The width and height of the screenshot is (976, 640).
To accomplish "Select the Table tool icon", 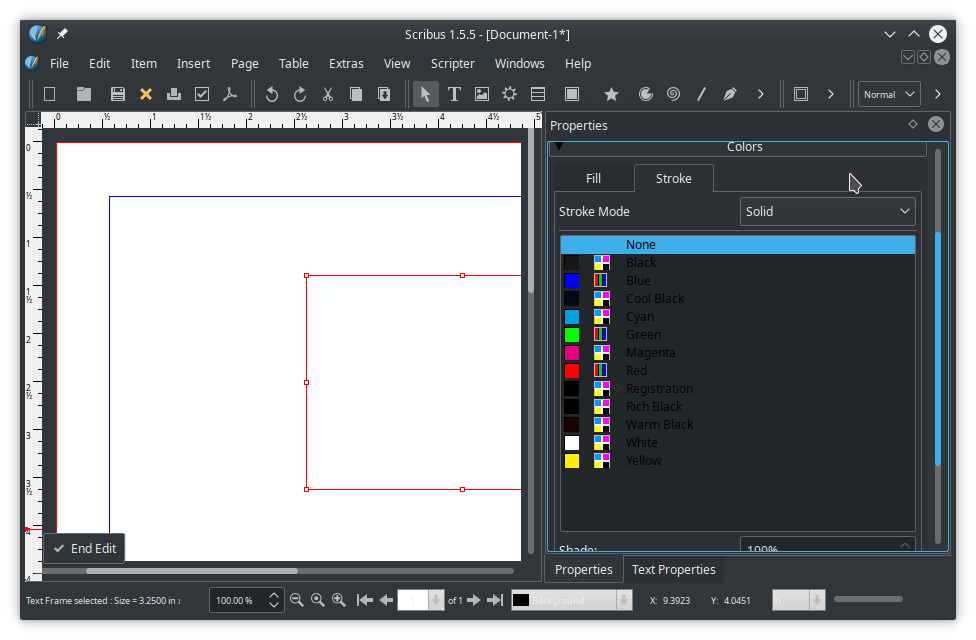I will (x=538, y=94).
